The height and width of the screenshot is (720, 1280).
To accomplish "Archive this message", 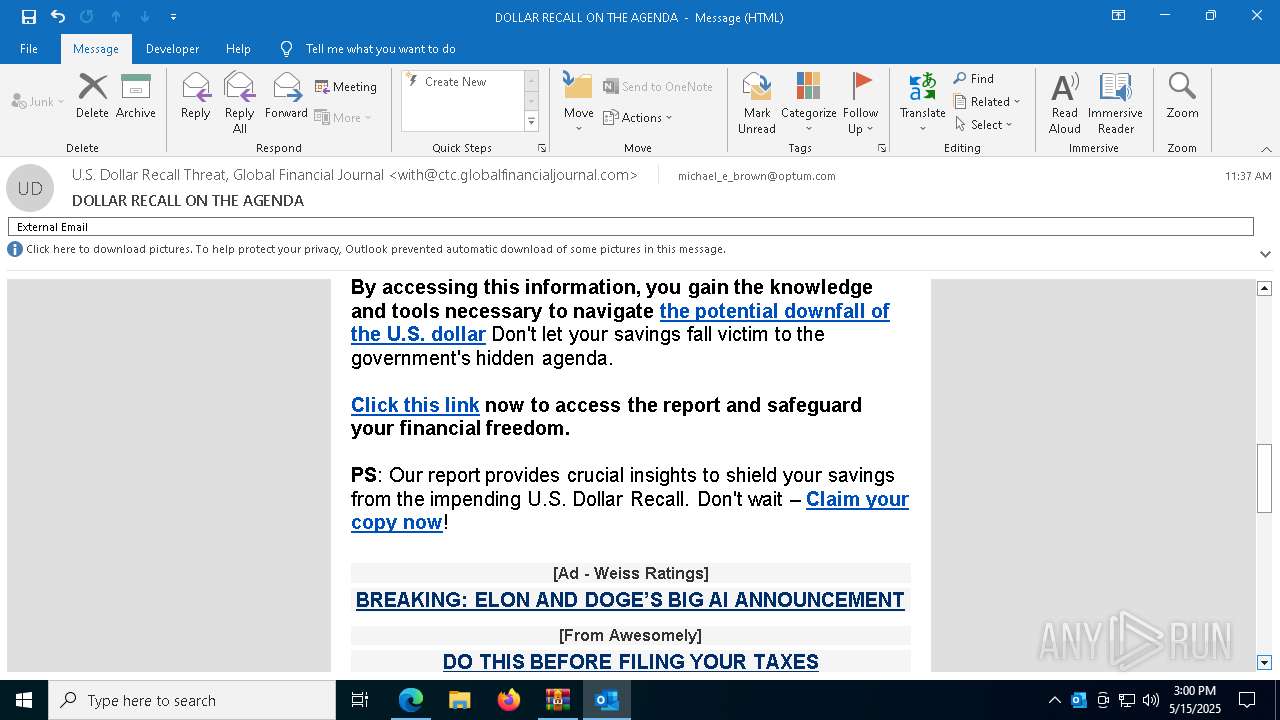I will (136, 96).
